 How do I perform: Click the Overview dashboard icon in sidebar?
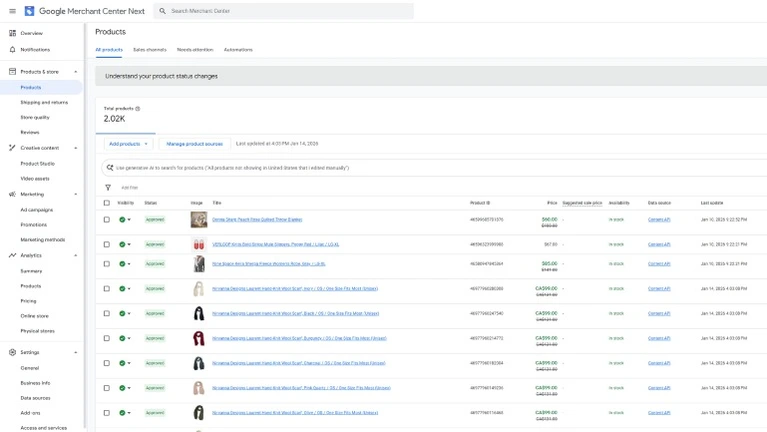point(12,33)
